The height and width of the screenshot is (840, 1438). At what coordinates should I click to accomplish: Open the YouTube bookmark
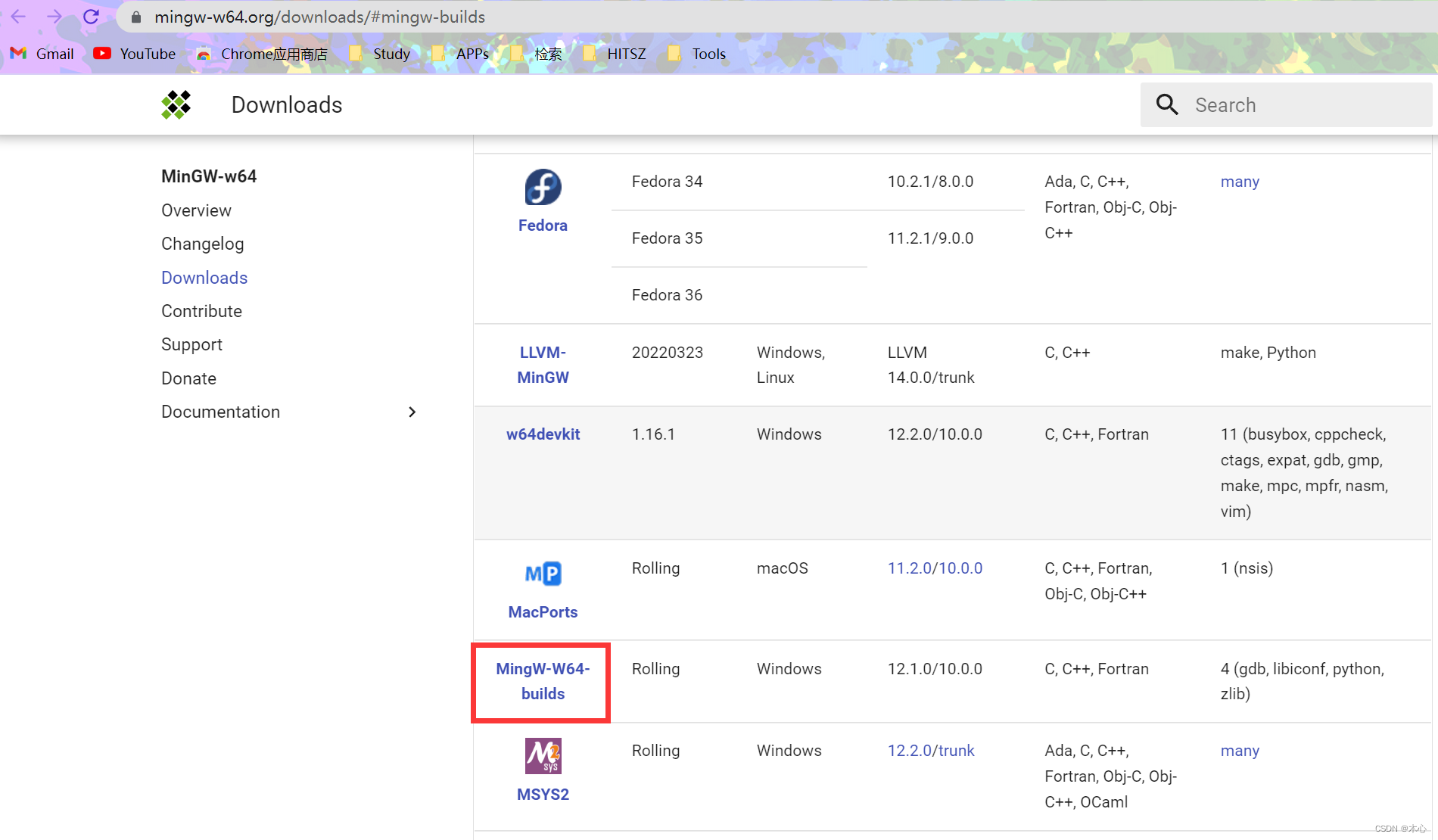pos(135,54)
